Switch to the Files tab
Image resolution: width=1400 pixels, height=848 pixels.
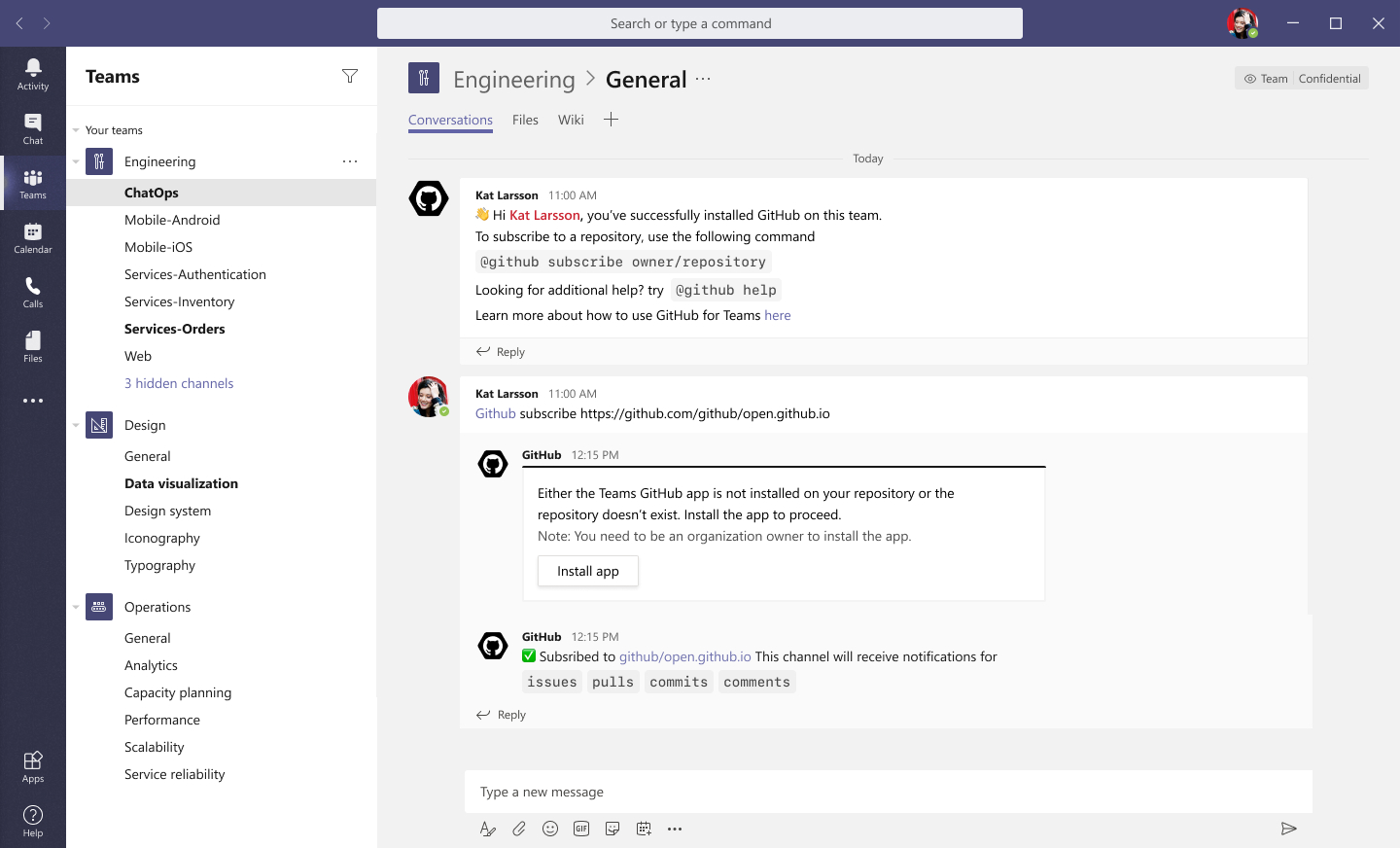pos(525,120)
